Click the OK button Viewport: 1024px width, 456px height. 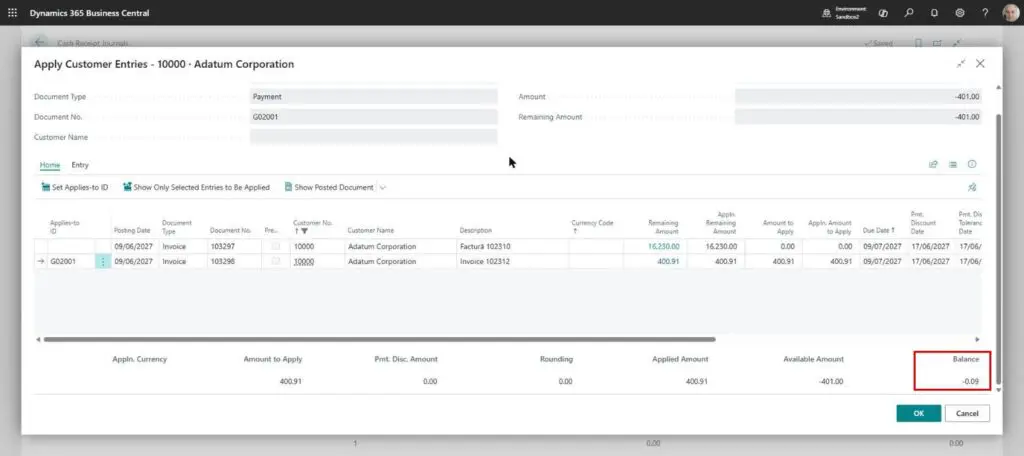pyautogui.click(x=918, y=414)
